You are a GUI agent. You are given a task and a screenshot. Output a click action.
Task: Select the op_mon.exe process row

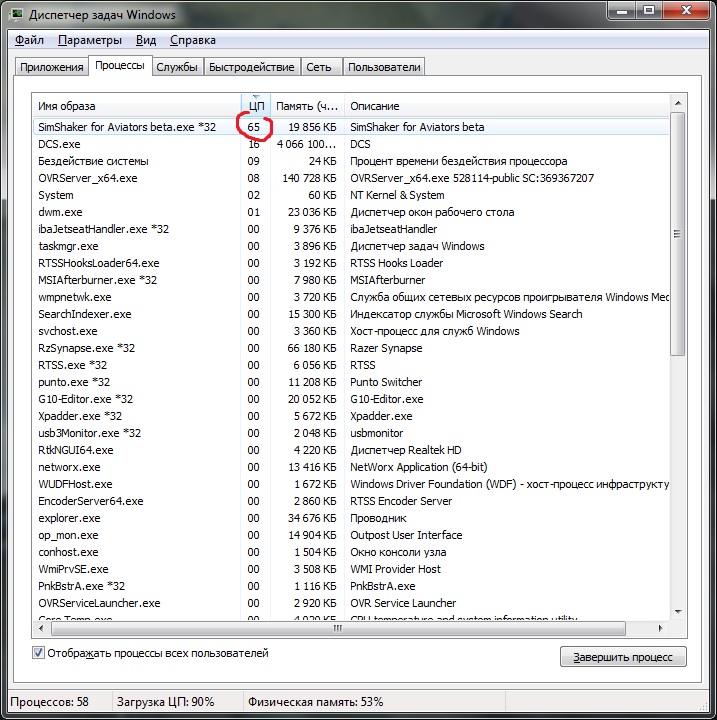(x=351, y=535)
